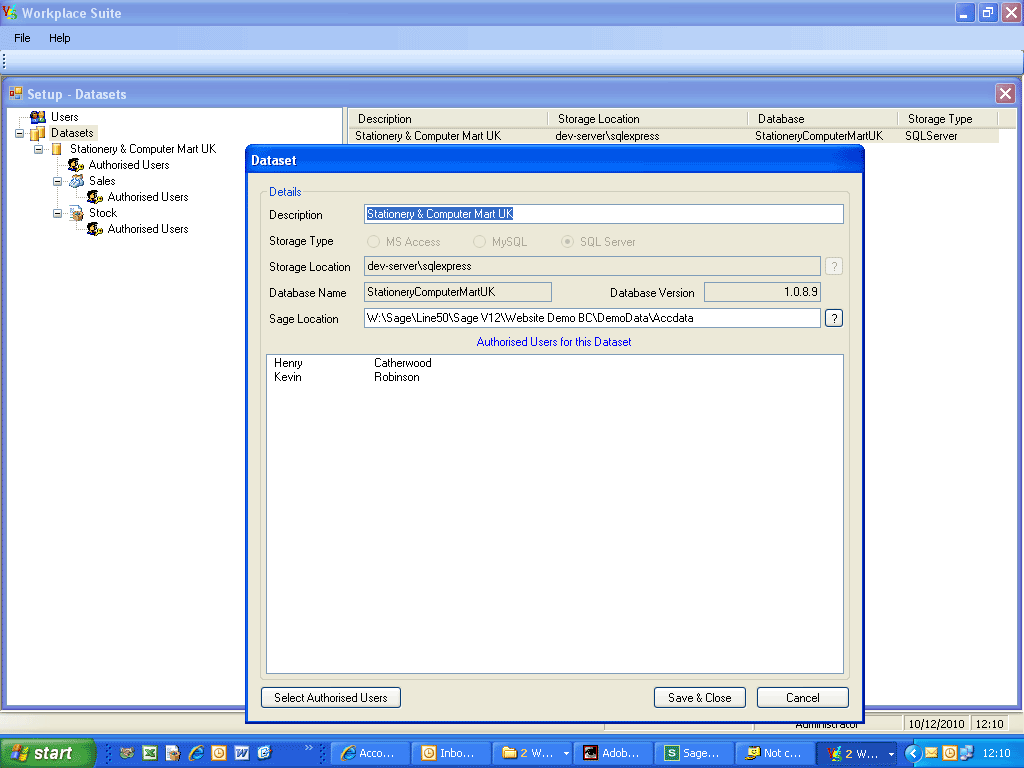1024x768 pixels.
Task: Open the Workplace Suite taskbar group dropdown arrow
Action: (891, 754)
